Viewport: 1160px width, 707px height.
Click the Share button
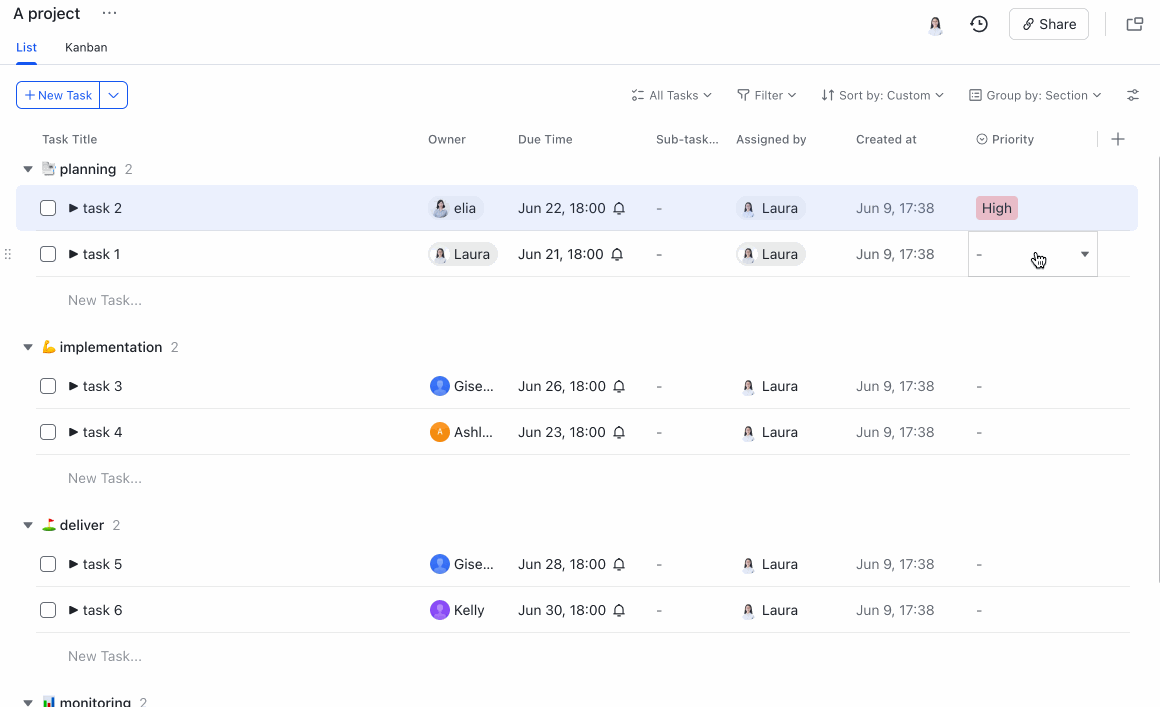(x=1048, y=24)
